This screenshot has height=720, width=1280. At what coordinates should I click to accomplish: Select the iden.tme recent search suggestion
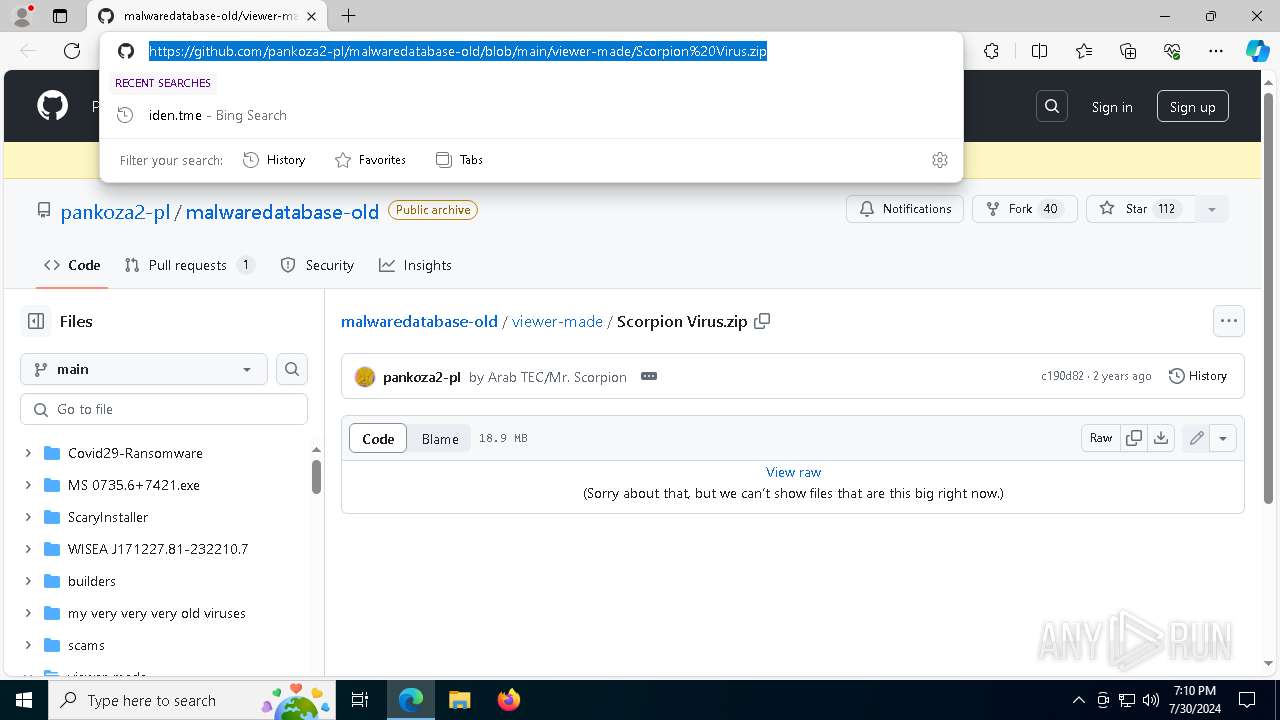[x=531, y=115]
